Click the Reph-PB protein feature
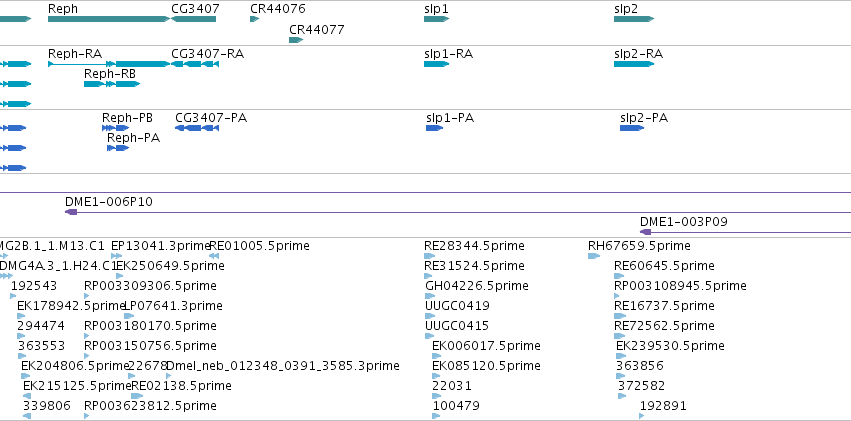The height and width of the screenshot is (421, 851). [x=116, y=128]
